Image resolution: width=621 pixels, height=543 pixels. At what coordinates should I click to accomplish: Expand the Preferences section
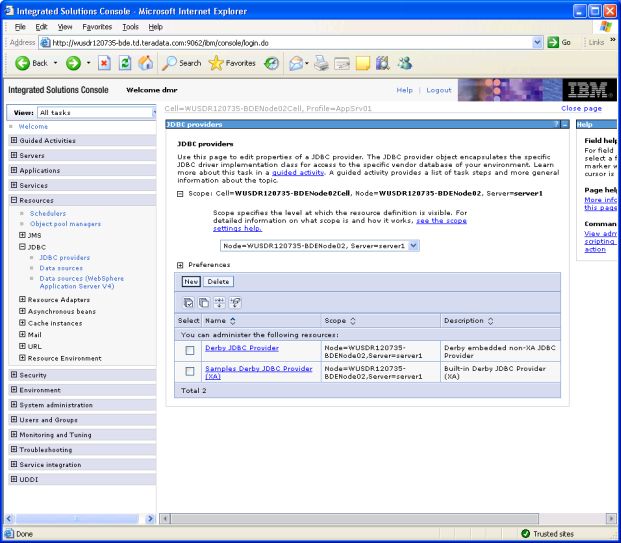[x=180, y=265]
